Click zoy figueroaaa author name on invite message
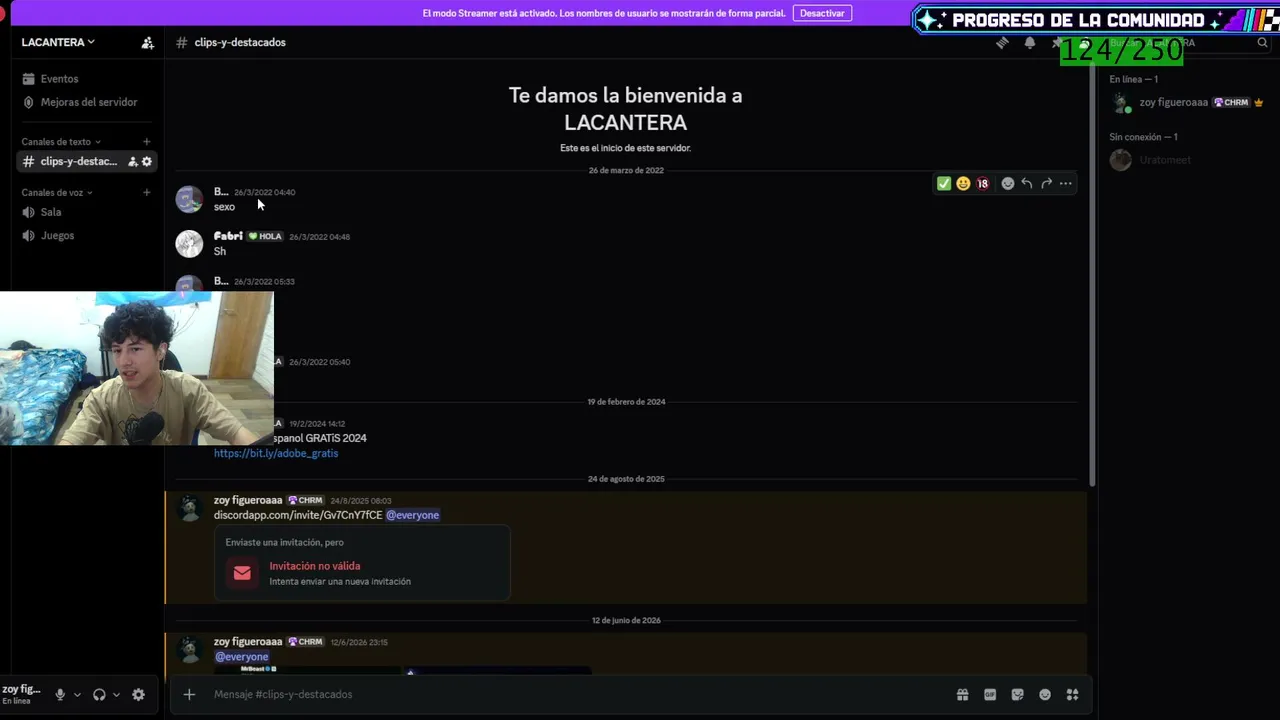The height and width of the screenshot is (720, 1280). tap(248, 501)
